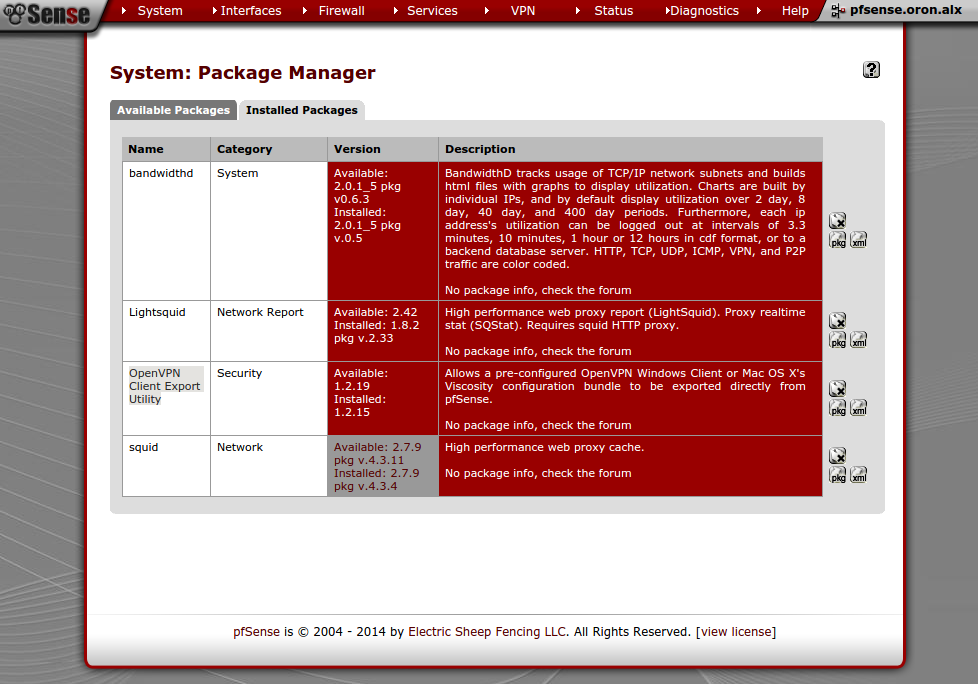
Task: Click the pfSense logo
Action: tap(47, 14)
